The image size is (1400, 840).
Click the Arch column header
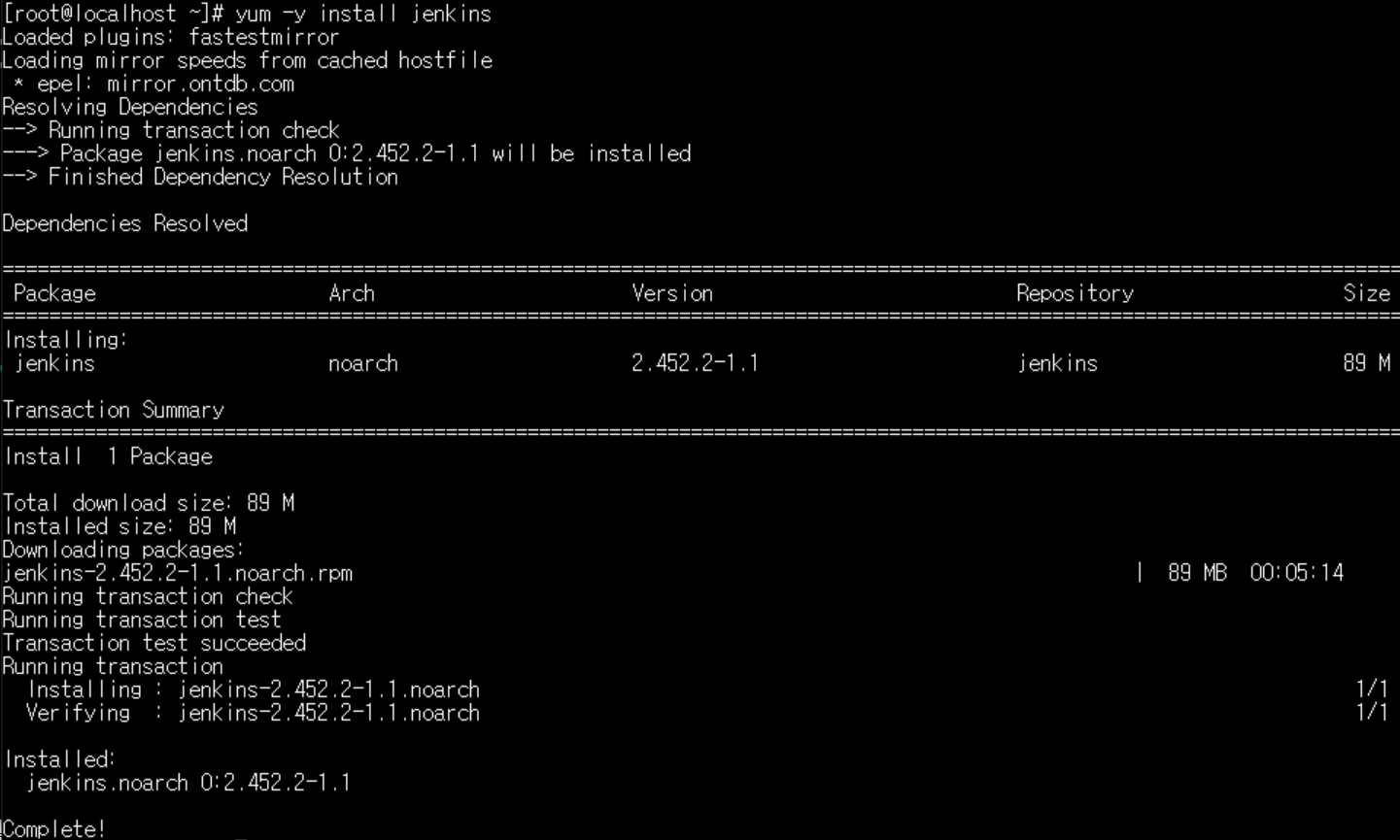click(352, 293)
